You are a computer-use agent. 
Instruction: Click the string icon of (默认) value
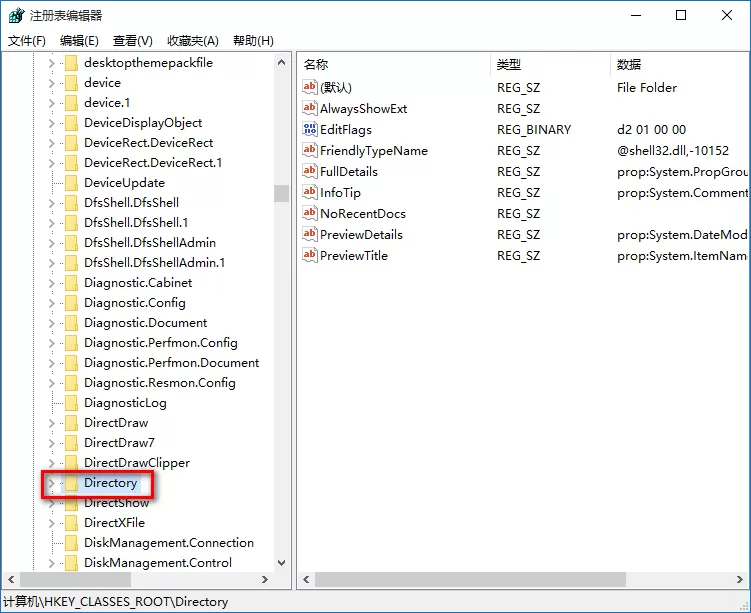pos(310,87)
